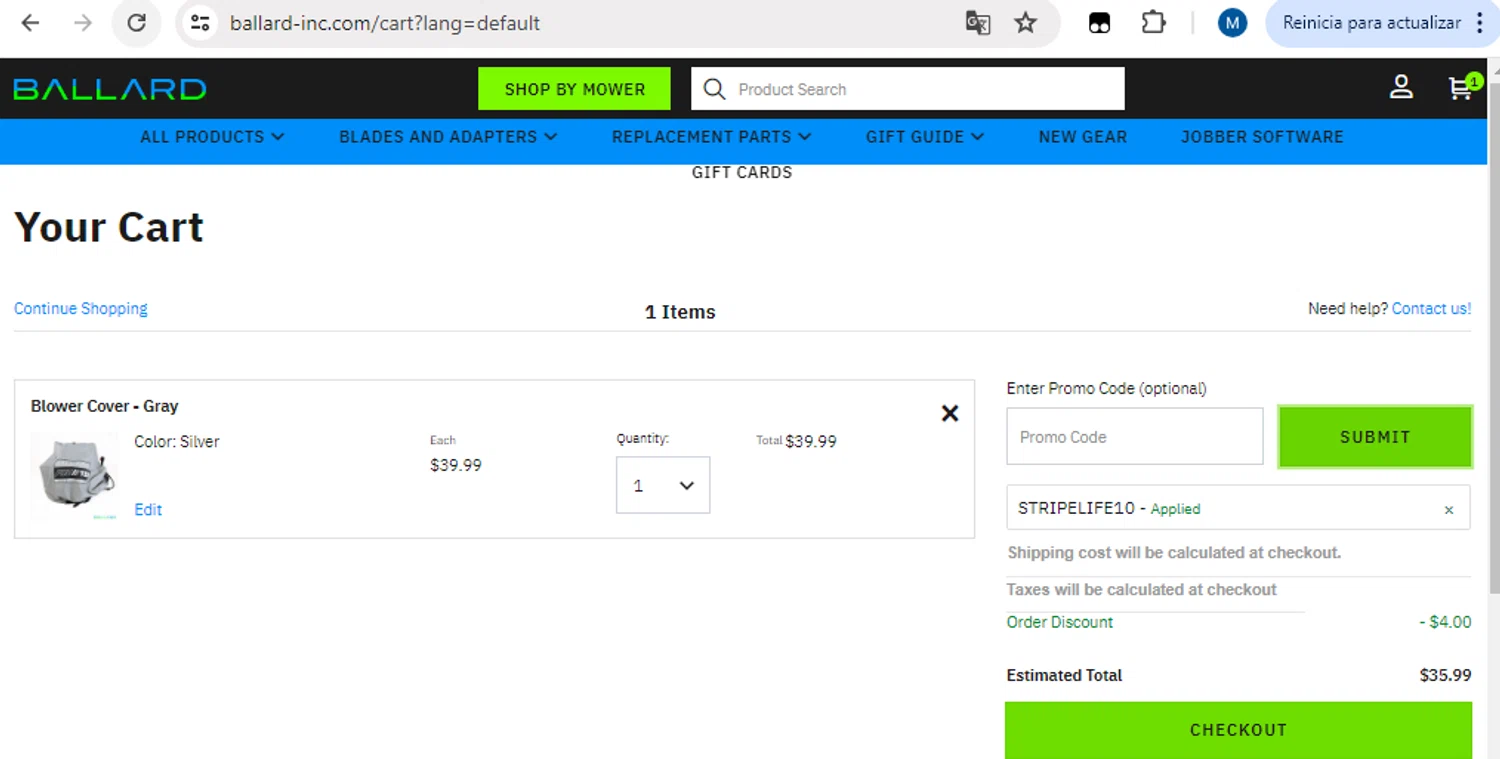
Task: Focus the Promo Code input field
Action: coord(1135,436)
